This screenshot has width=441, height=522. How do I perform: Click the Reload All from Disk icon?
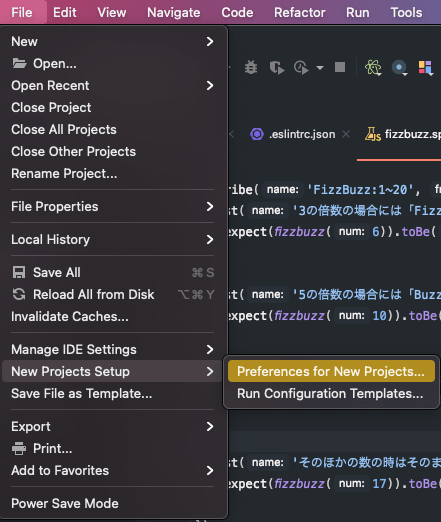(19, 294)
